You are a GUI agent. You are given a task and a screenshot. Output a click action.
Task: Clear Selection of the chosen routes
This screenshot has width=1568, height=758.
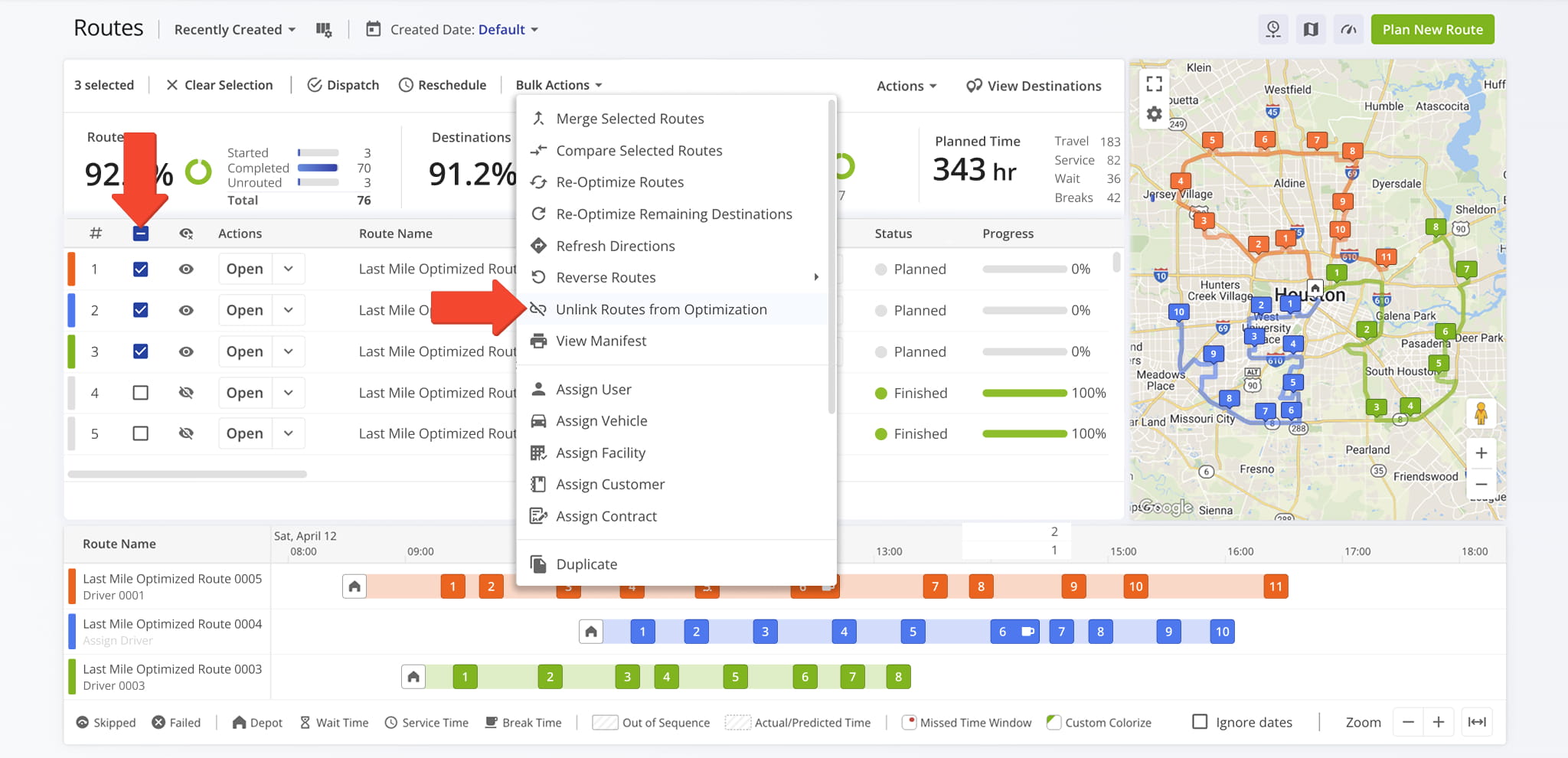[x=220, y=85]
